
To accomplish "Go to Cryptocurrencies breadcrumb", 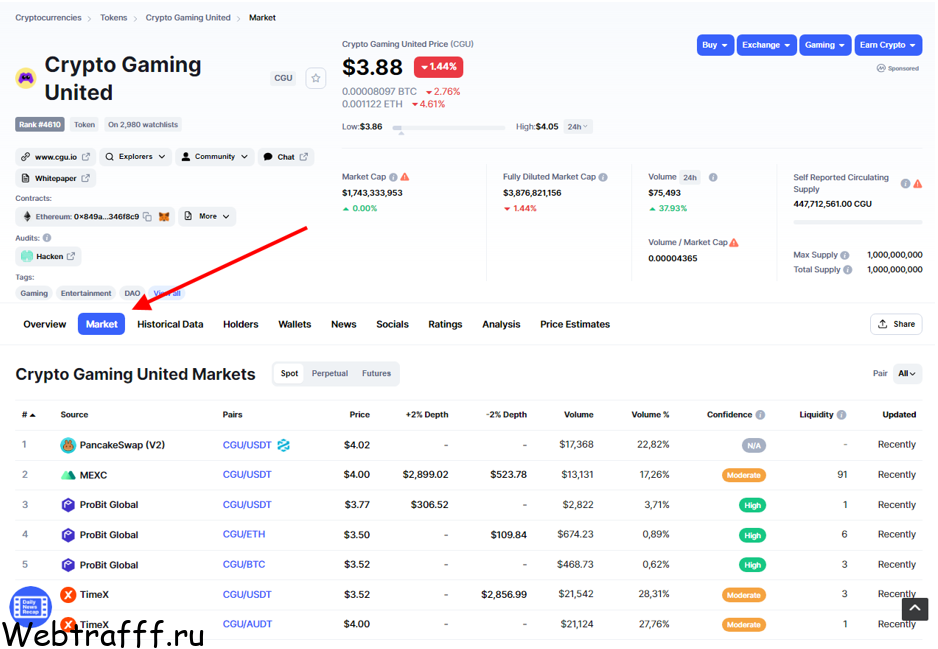I will (x=48, y=17).
